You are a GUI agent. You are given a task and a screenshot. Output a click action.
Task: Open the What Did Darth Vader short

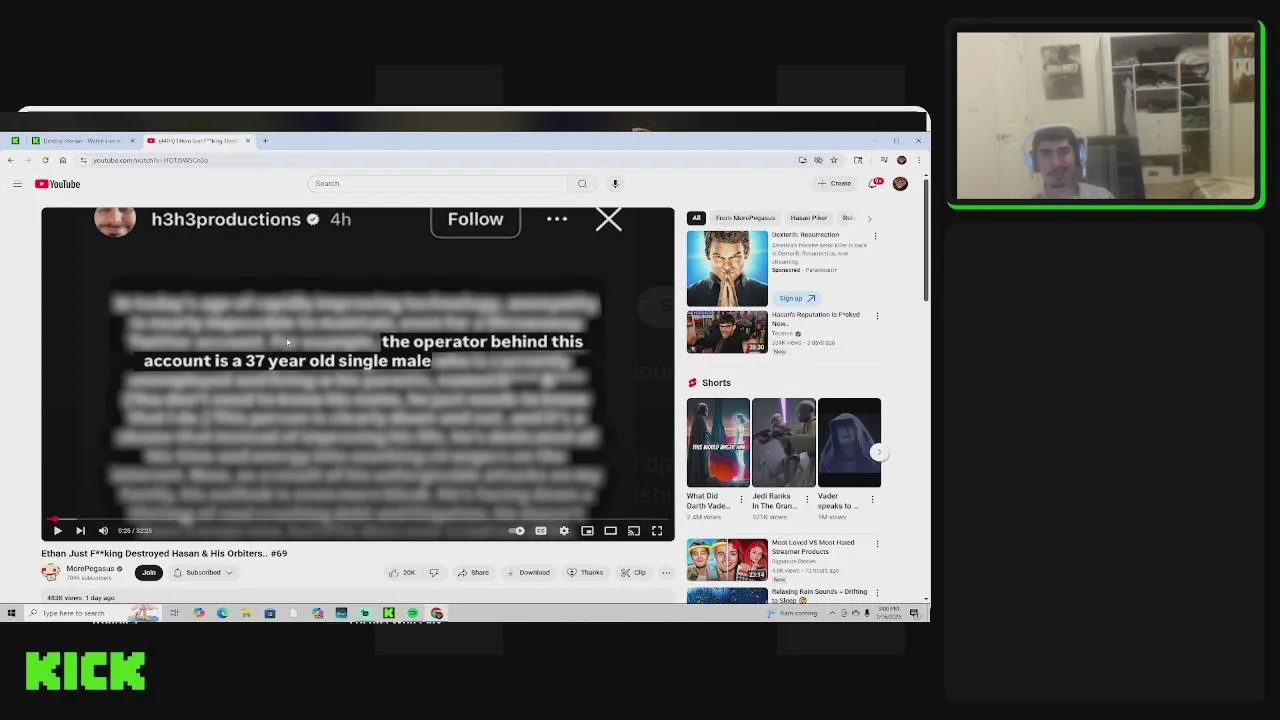[717, 442]
